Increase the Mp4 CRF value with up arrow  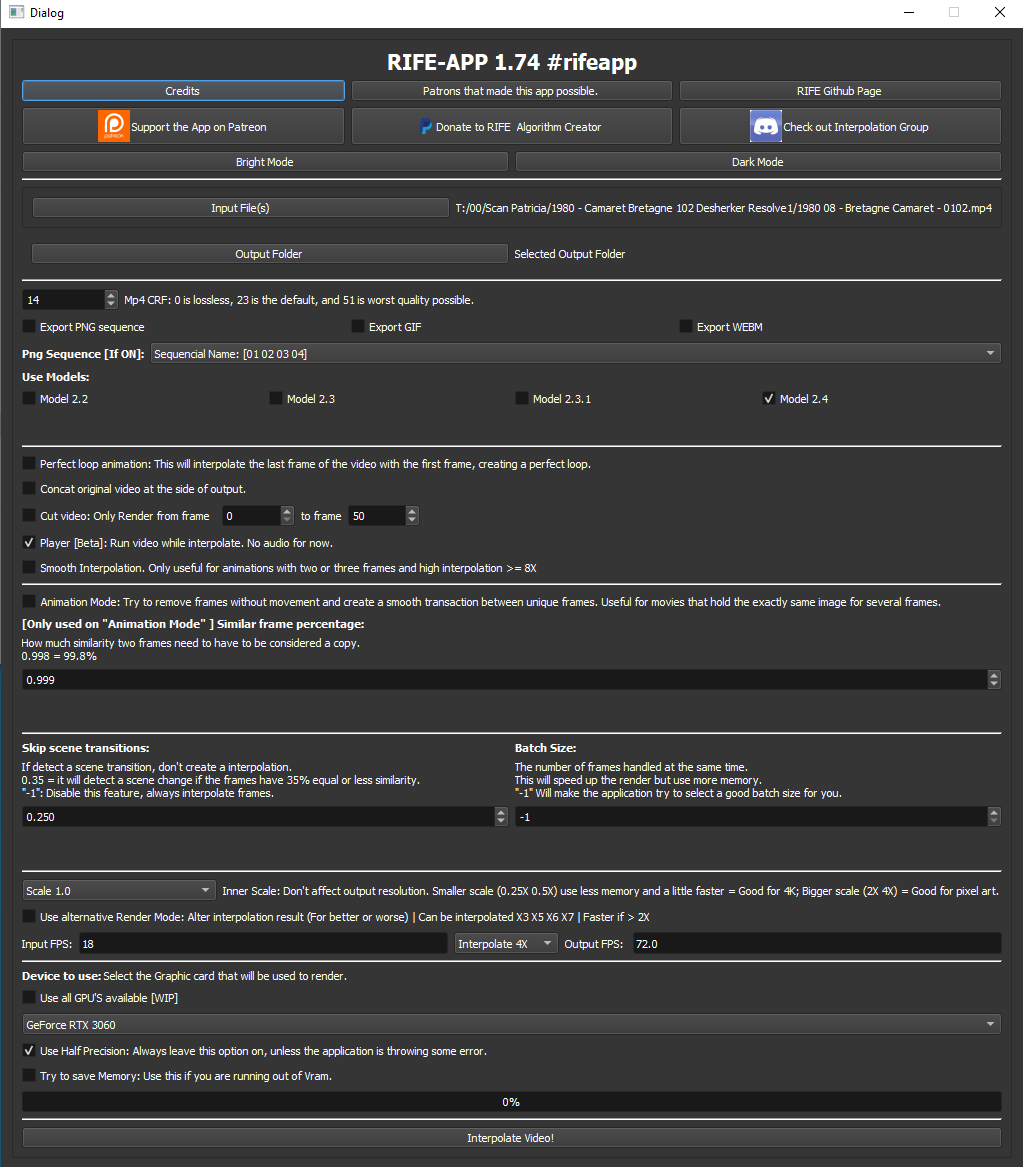point(110,295)
